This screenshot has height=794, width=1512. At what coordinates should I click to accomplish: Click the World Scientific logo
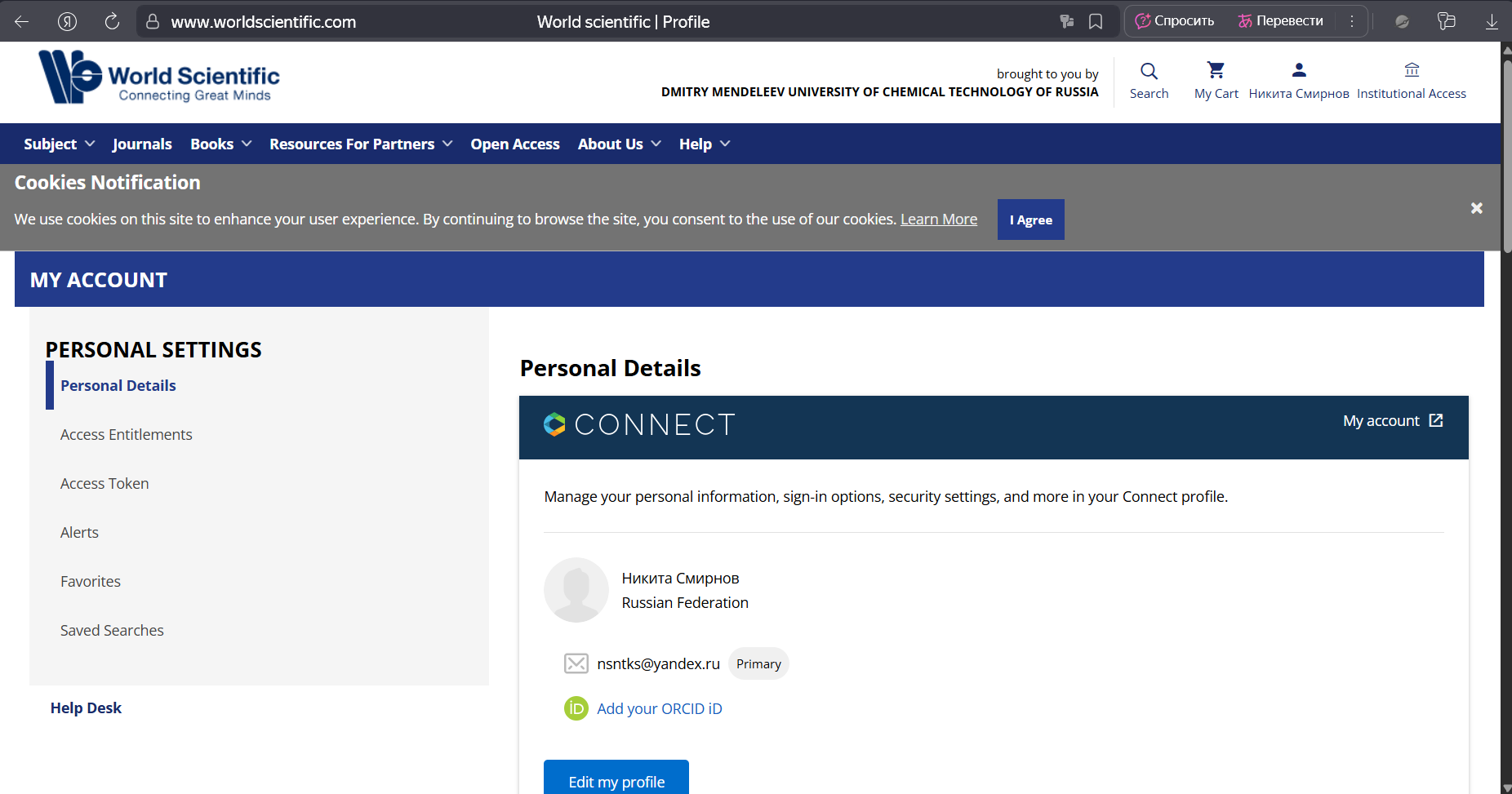coord(159,78)
